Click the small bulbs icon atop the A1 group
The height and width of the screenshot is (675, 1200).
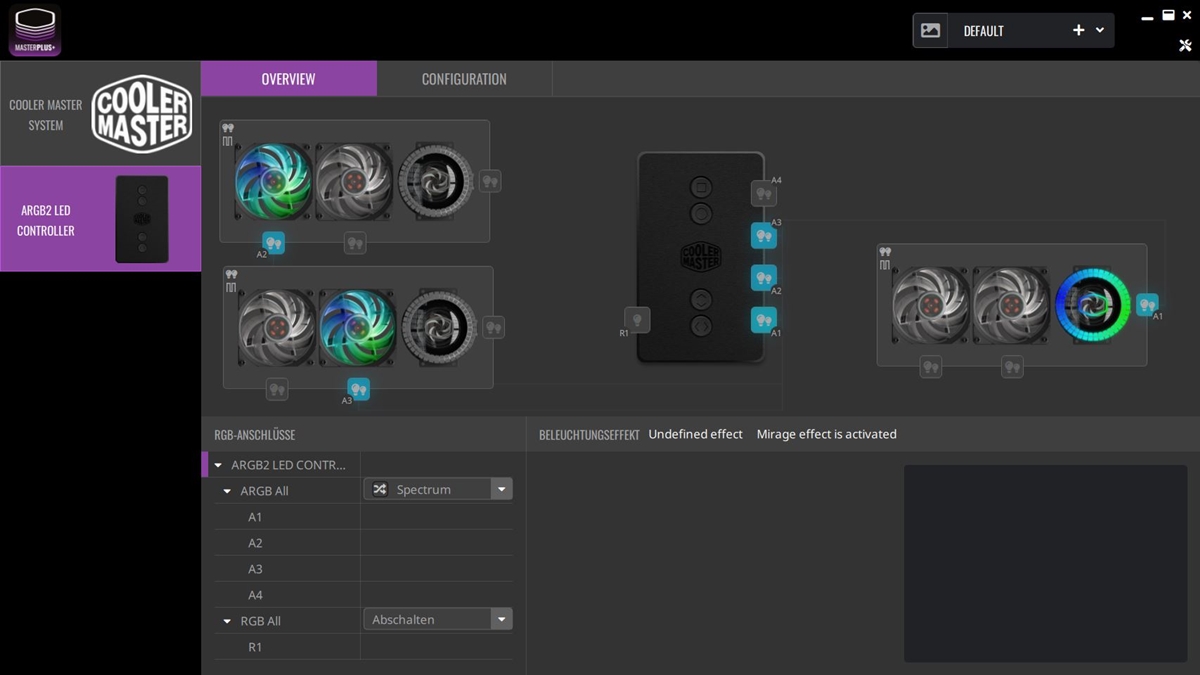coord(885,252)
